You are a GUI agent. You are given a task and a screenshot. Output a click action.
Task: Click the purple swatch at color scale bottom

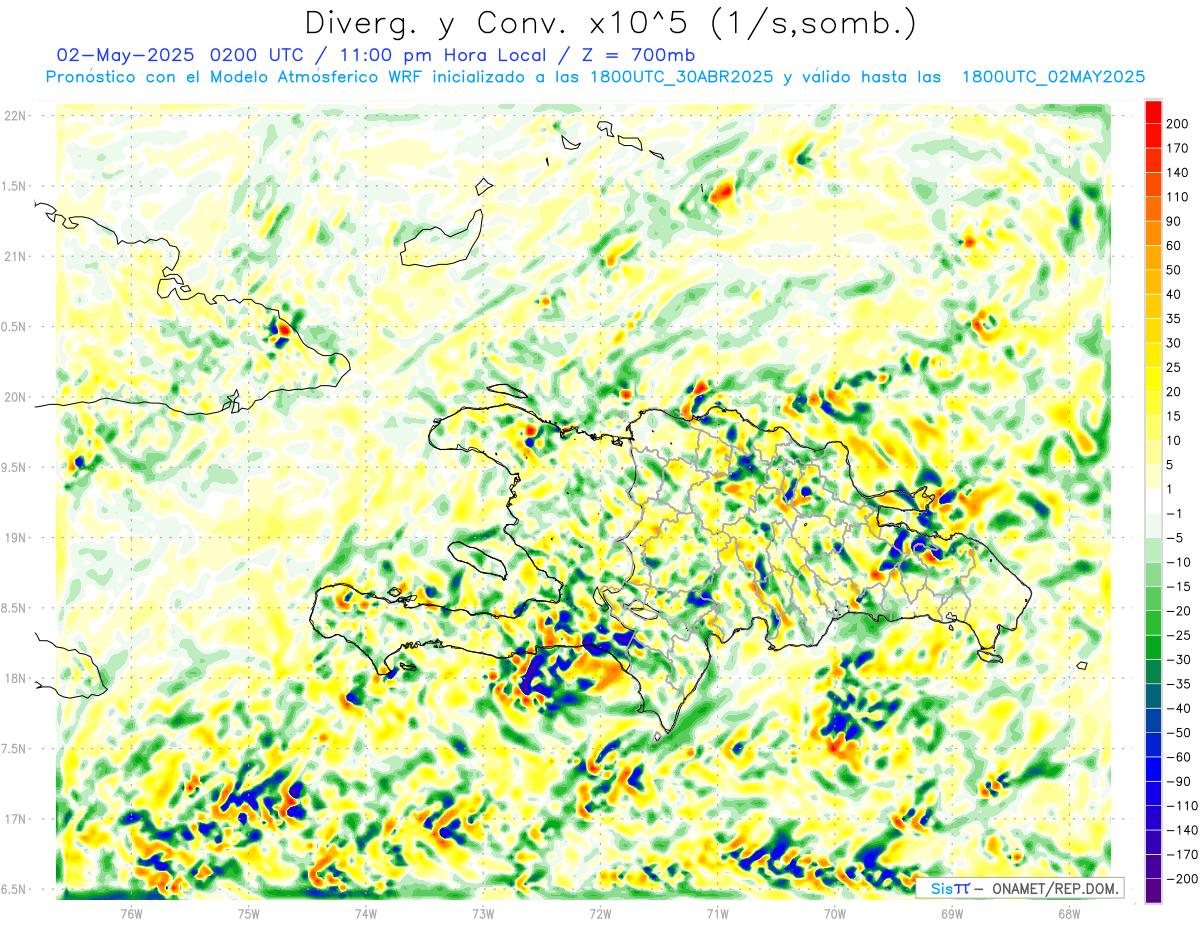(1153, 891)
